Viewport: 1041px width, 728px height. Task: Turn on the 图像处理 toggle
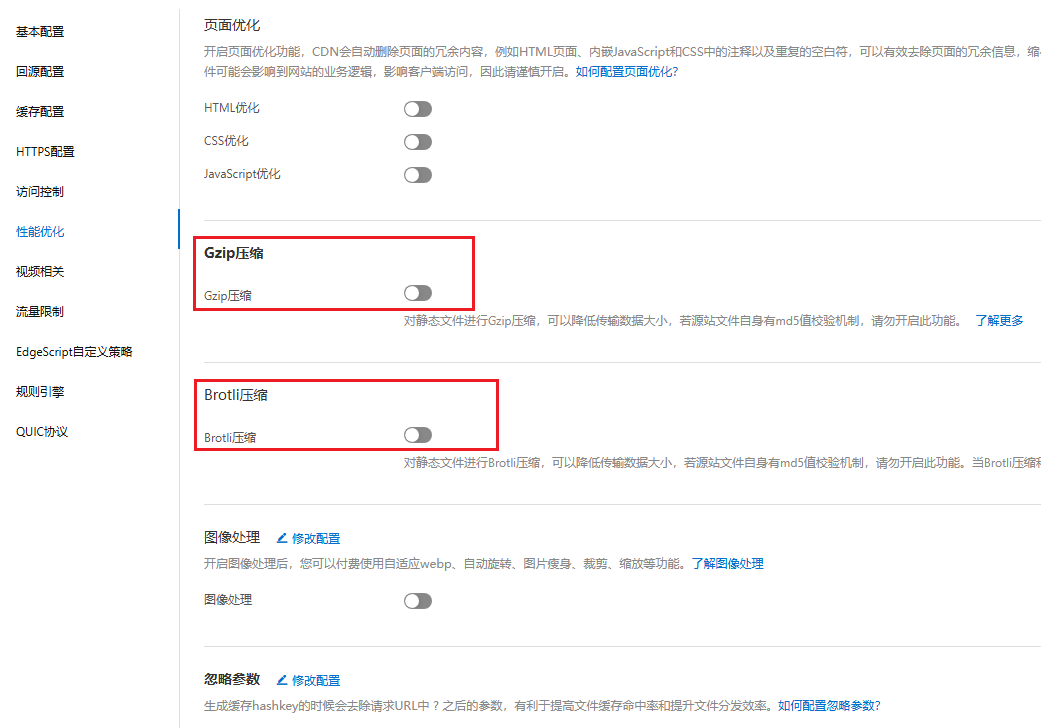(417, 601)
